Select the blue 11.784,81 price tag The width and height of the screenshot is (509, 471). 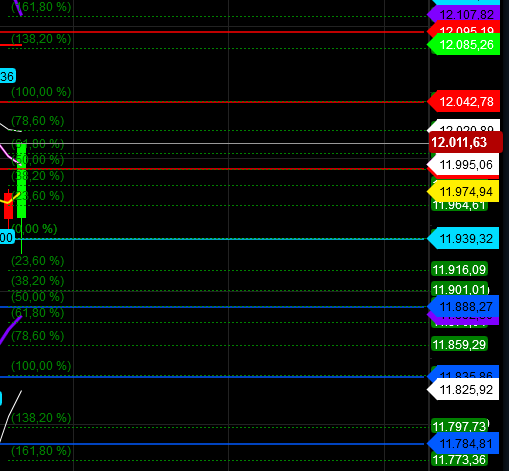coord(463,444)
